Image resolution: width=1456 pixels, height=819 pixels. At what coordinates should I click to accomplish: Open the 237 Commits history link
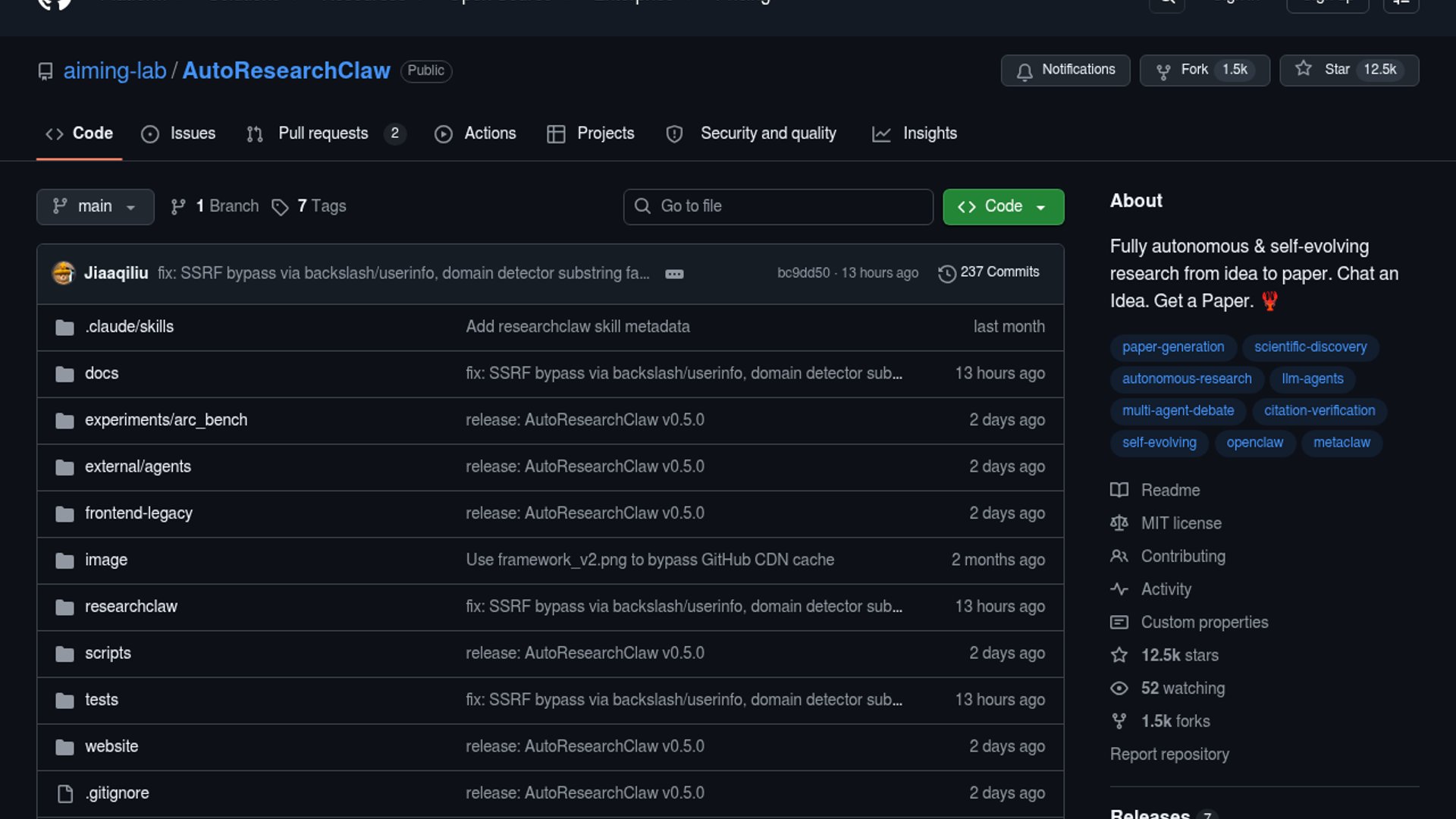(989, 273)
